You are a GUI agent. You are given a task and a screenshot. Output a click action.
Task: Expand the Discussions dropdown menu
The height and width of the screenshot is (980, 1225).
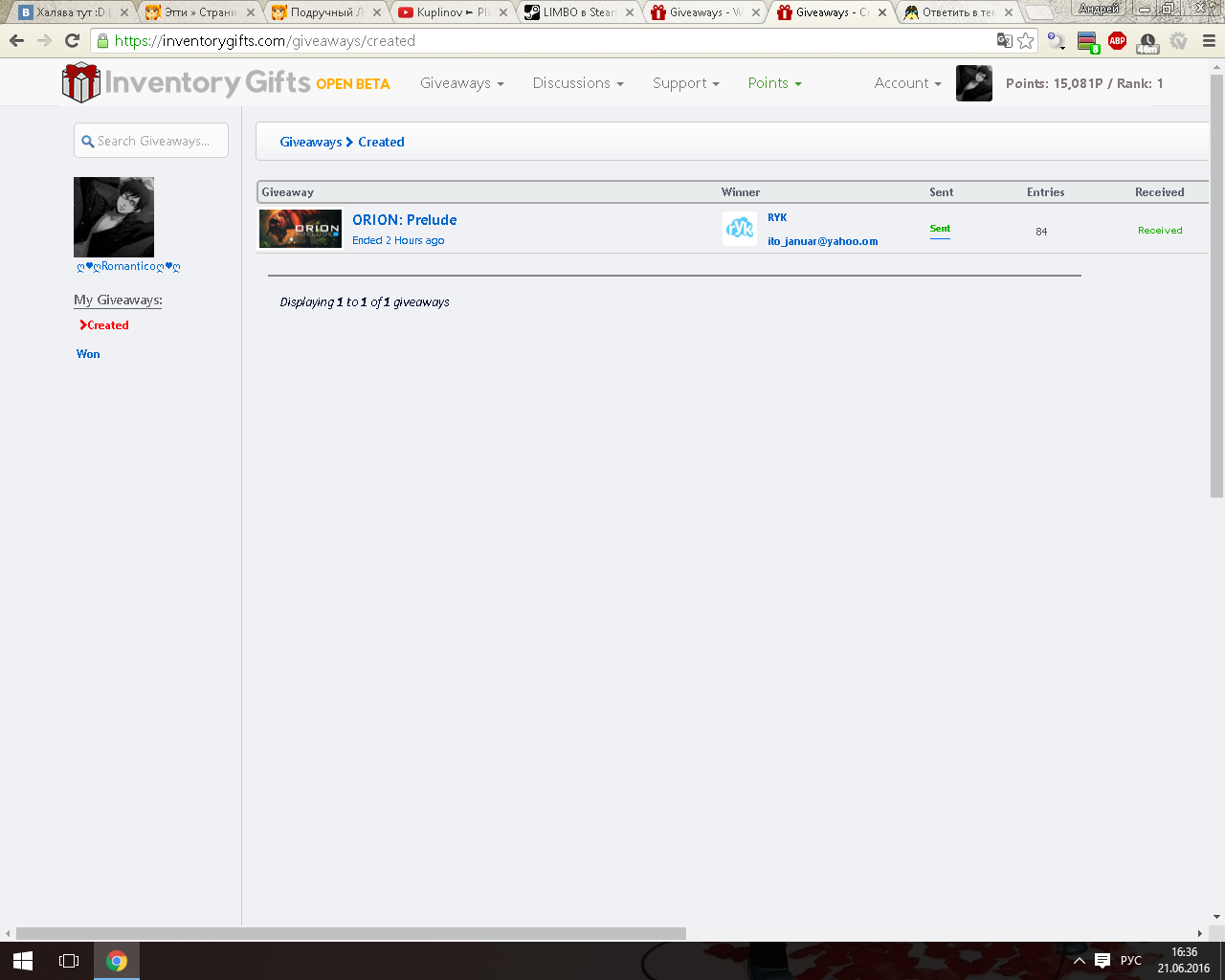[578, 83]
